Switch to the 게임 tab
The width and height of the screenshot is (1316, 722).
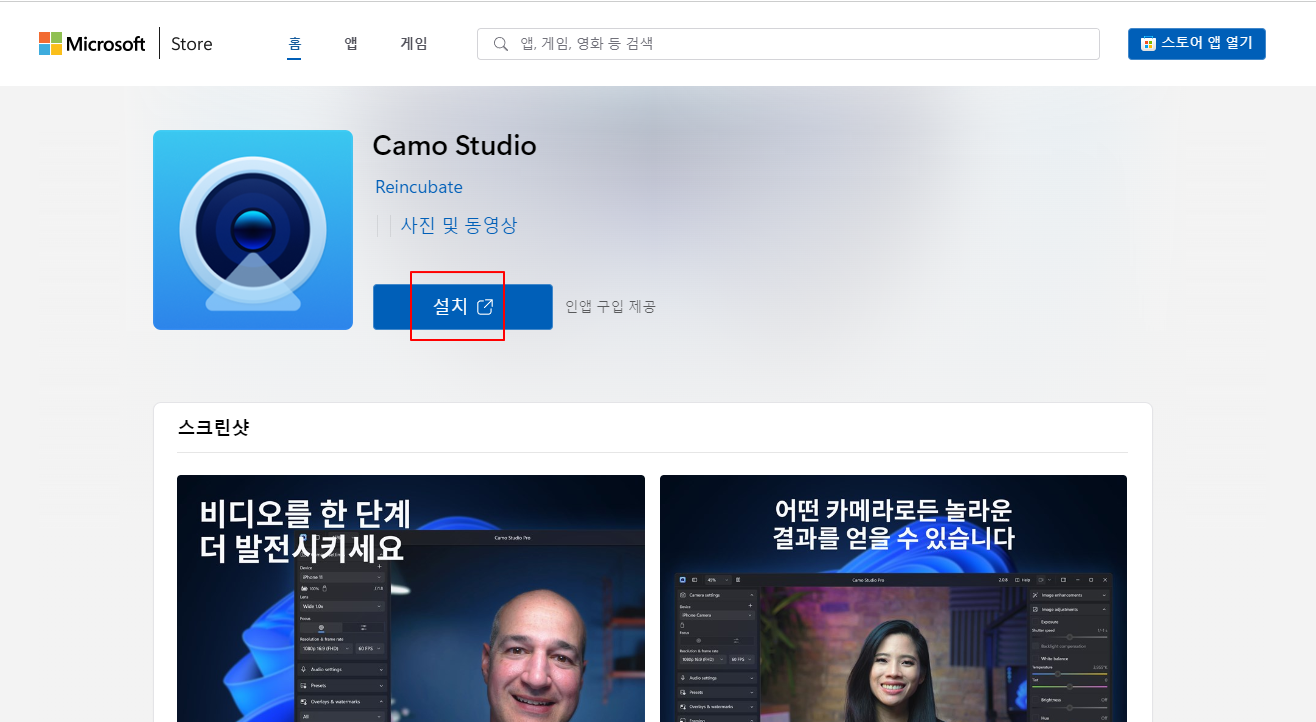coord(414,44)
